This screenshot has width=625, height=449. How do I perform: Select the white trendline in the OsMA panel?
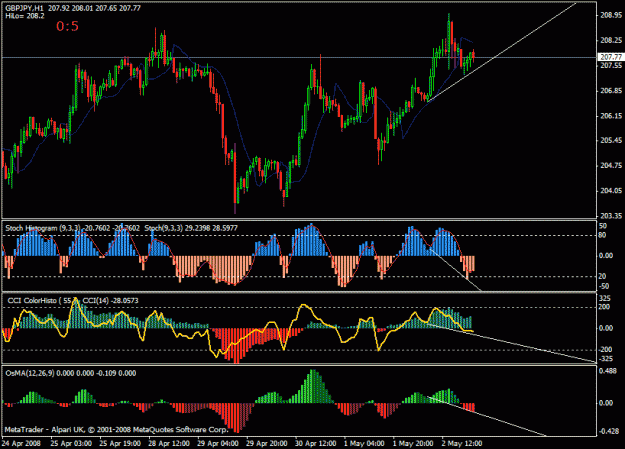pos(486,415)
